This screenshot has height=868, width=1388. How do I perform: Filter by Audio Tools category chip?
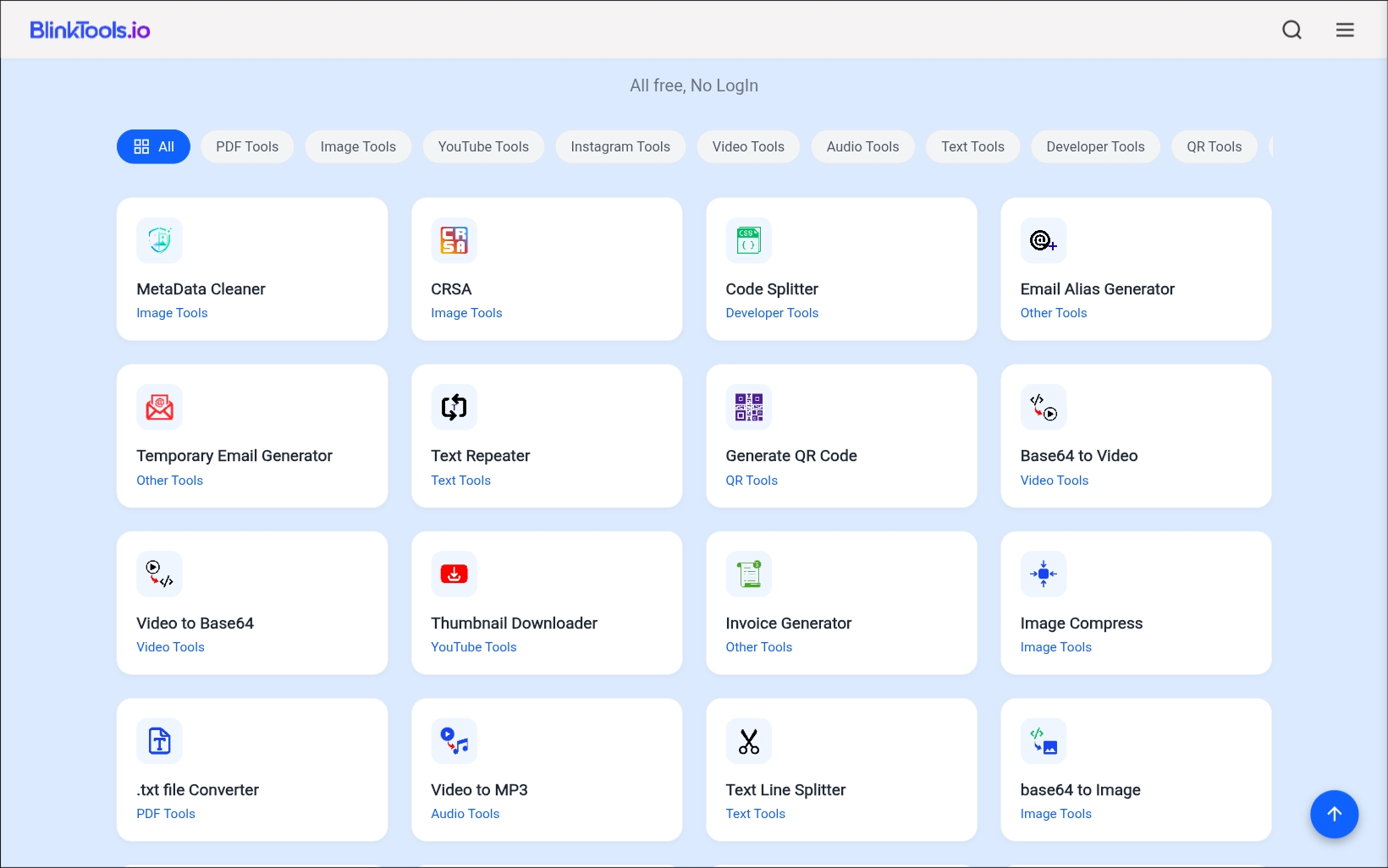862,146
